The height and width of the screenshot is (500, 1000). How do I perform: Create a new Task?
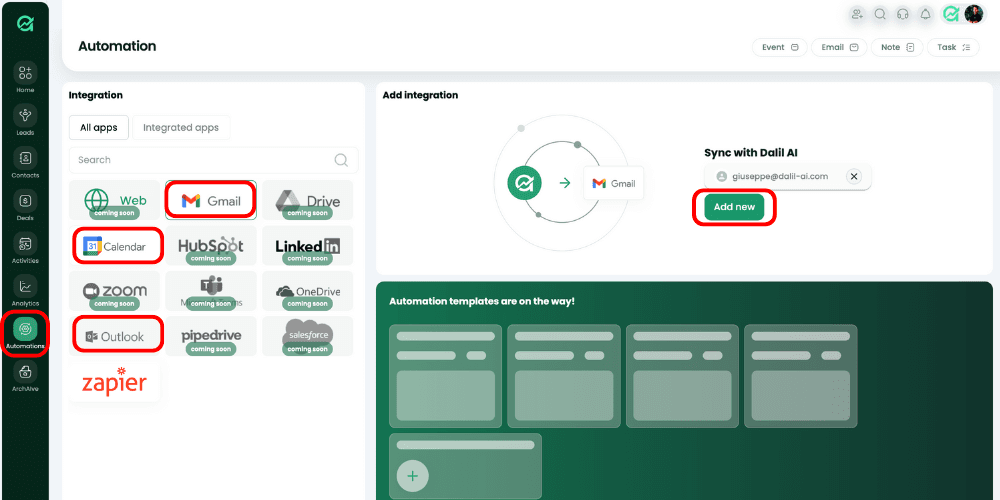click(x=953, y=47)
